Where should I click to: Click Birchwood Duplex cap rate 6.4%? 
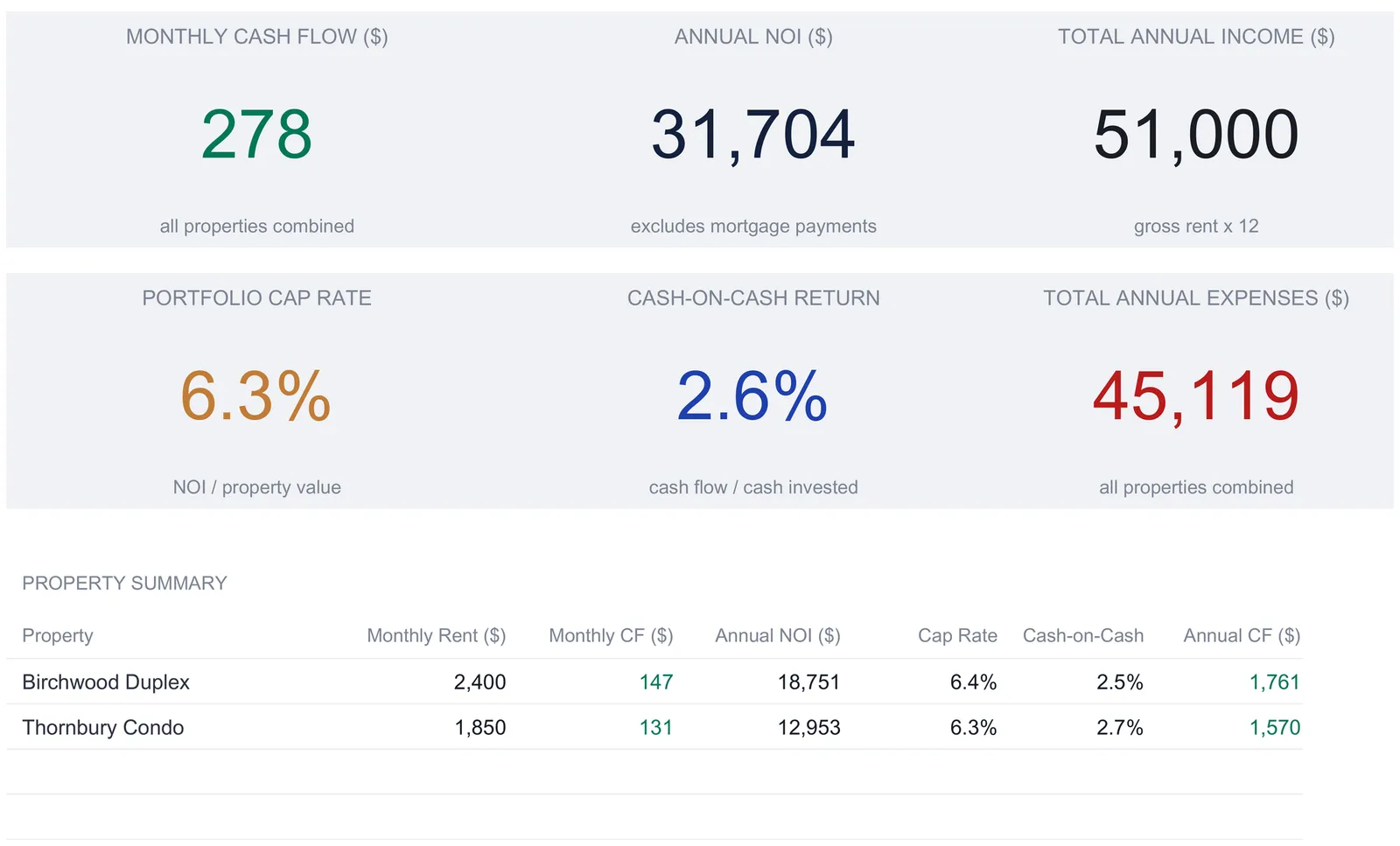point(974,682)
